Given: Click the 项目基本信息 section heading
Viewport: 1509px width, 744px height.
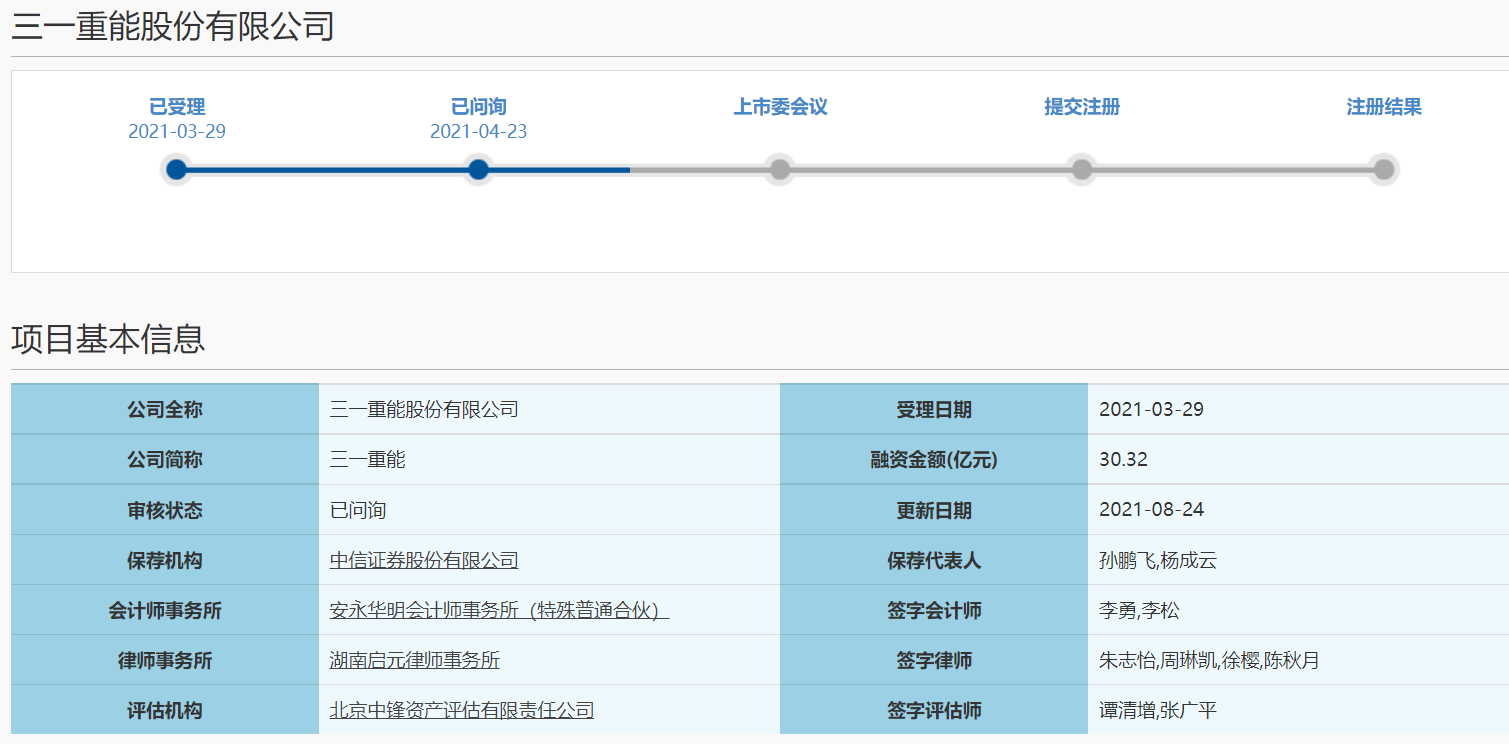Looking at the screenshot, I should pyautogui.click(x=108, y=339).
